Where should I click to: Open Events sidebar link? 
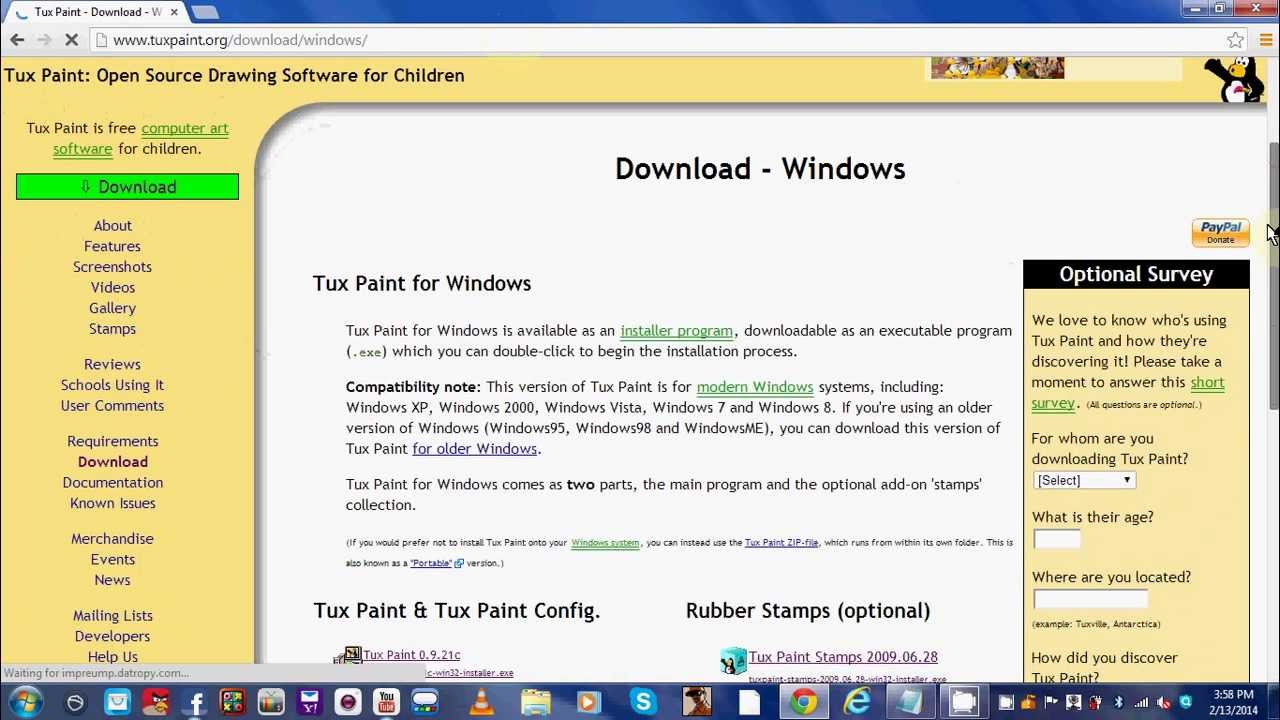tap(112, 559)
